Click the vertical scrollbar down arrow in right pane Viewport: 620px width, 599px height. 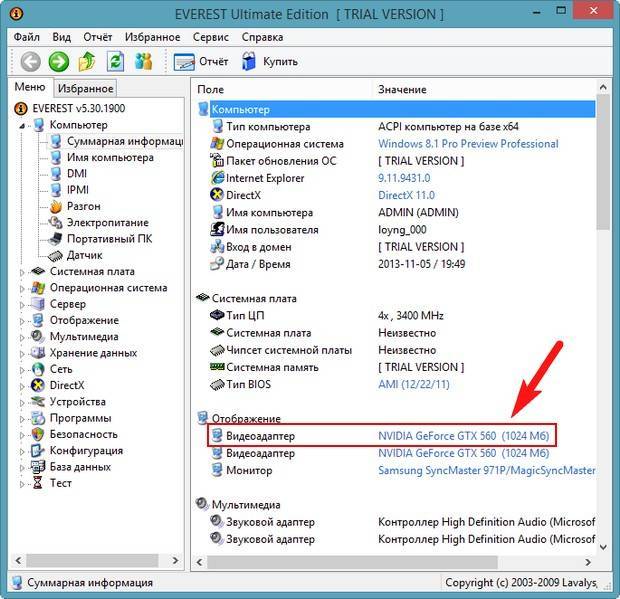pos(603,547)
